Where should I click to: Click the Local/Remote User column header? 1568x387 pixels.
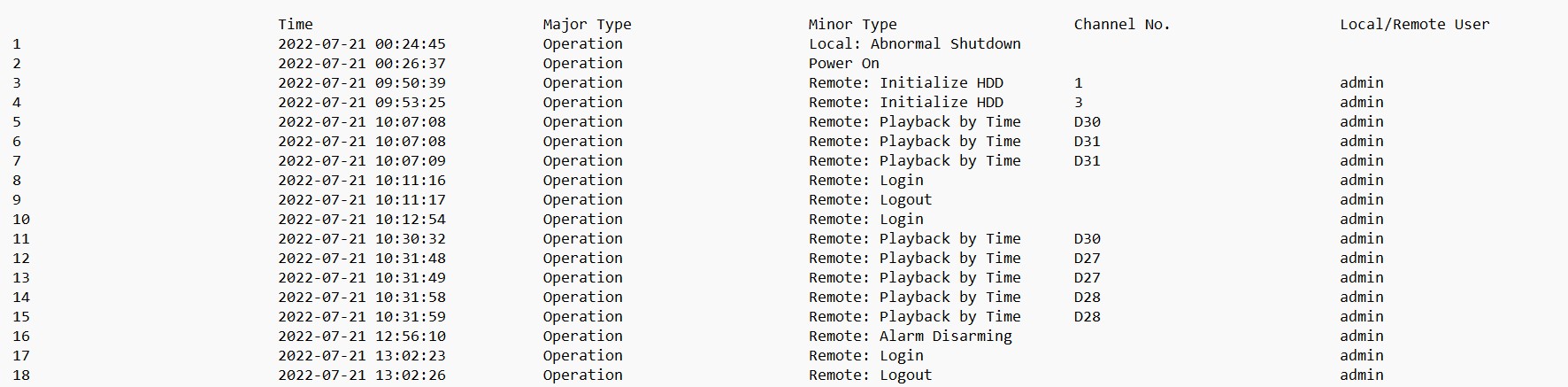(x=1414, y=25)
